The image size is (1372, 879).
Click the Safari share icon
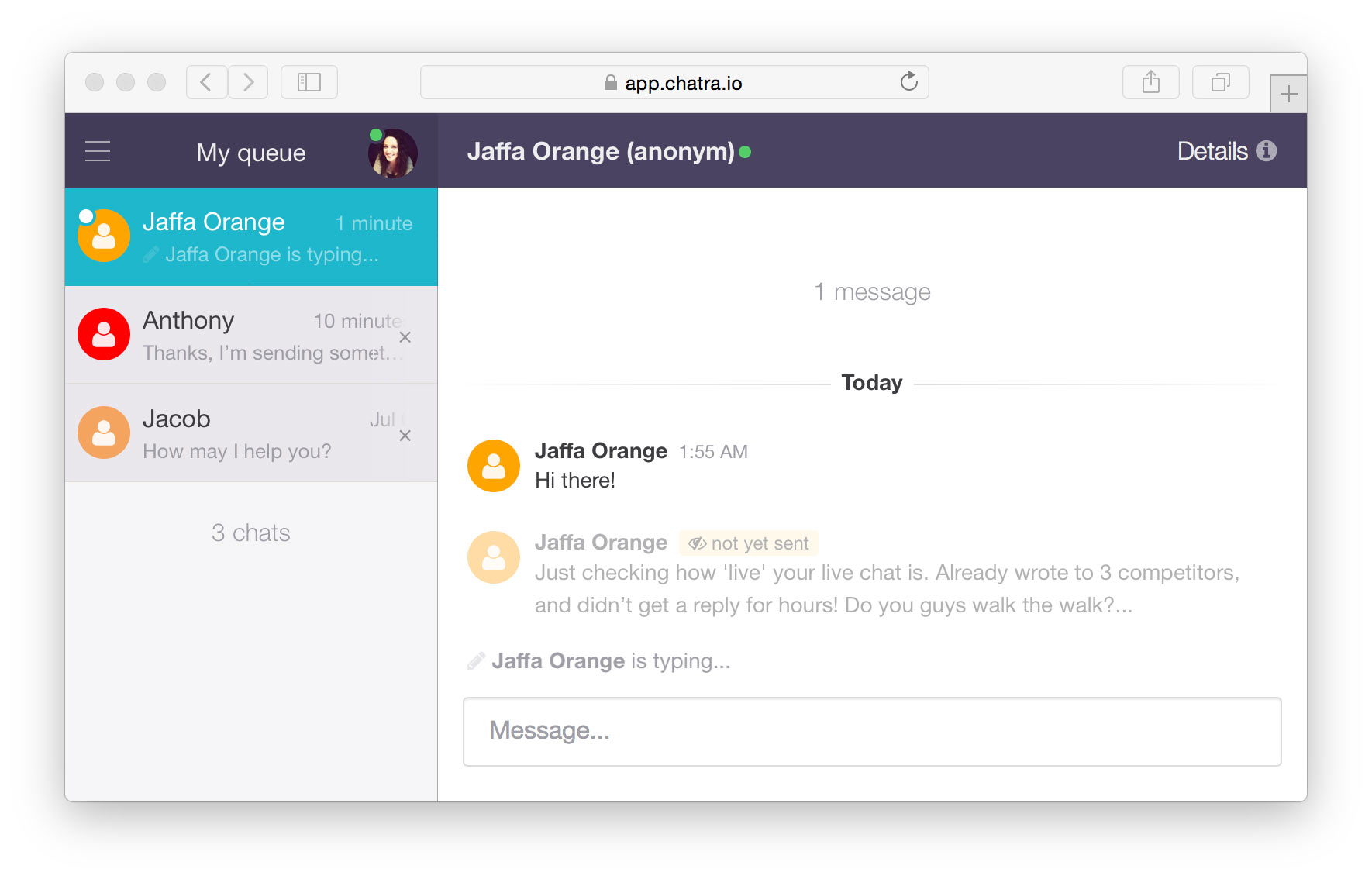point(1150,82)
